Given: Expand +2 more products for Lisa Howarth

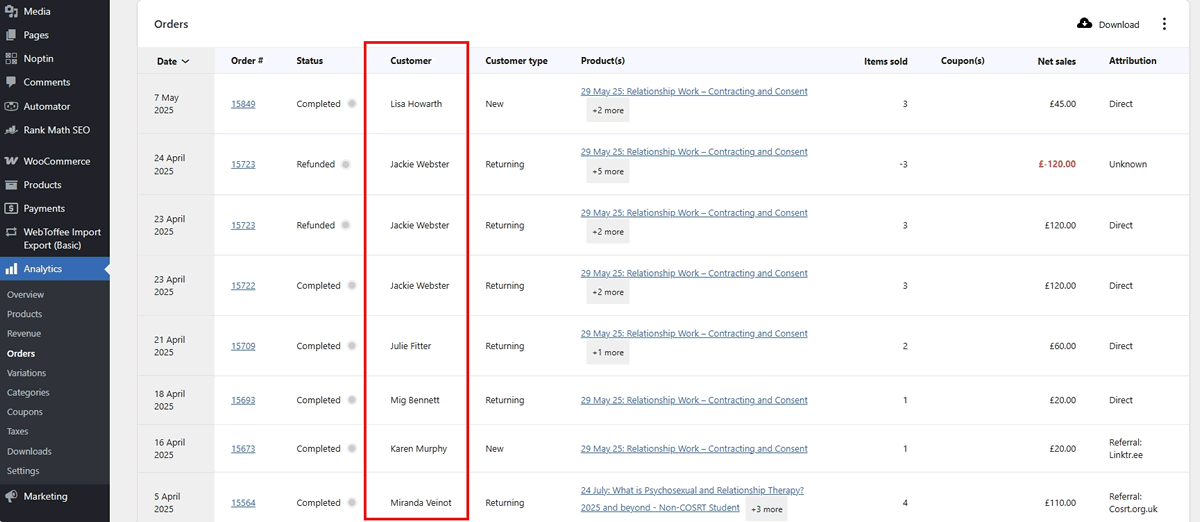Looking at the screenshot, I should 608,111.
